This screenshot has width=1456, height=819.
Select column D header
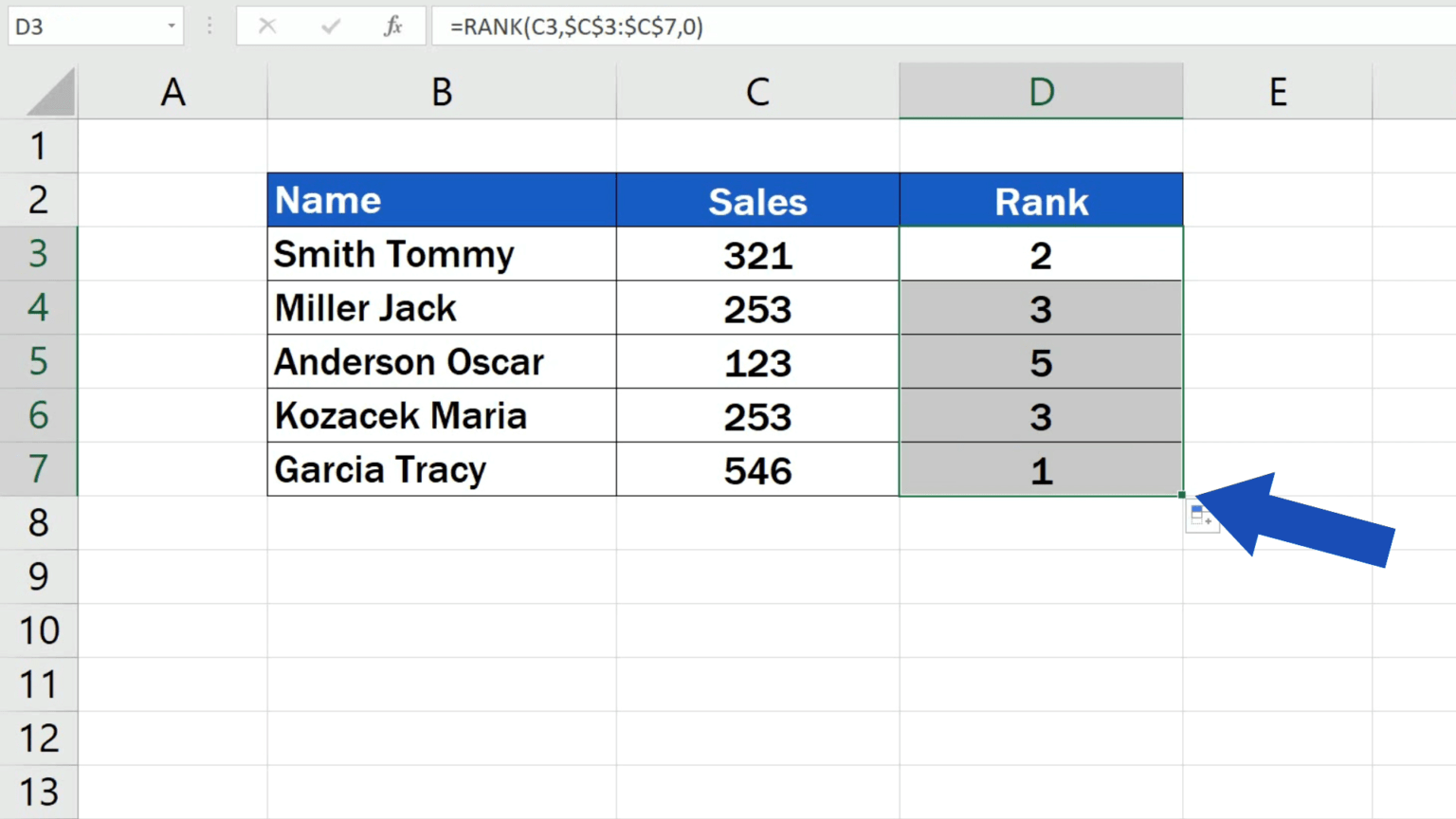(1041, 91)
